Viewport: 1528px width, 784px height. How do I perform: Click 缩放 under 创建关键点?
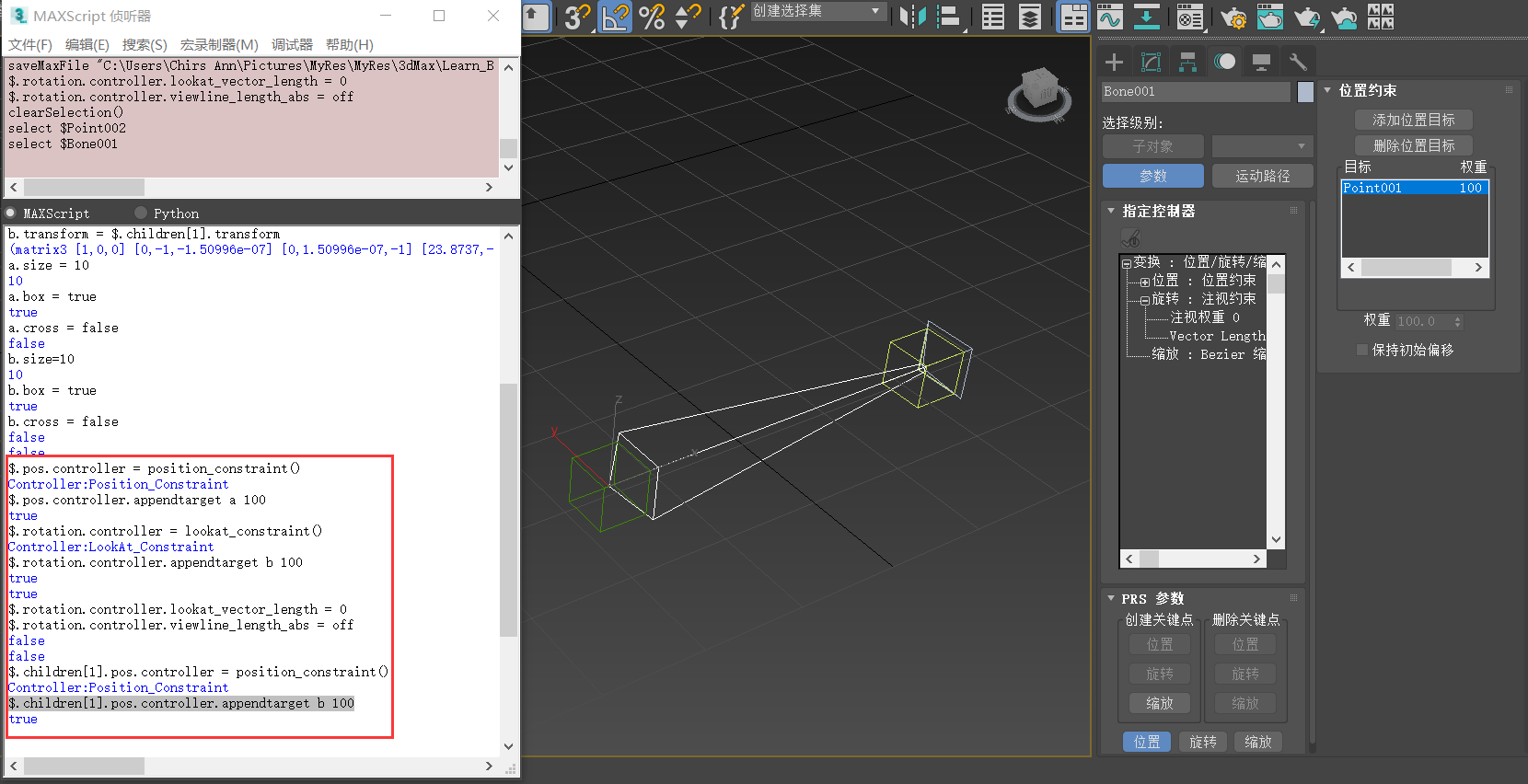pos(1160,703)
